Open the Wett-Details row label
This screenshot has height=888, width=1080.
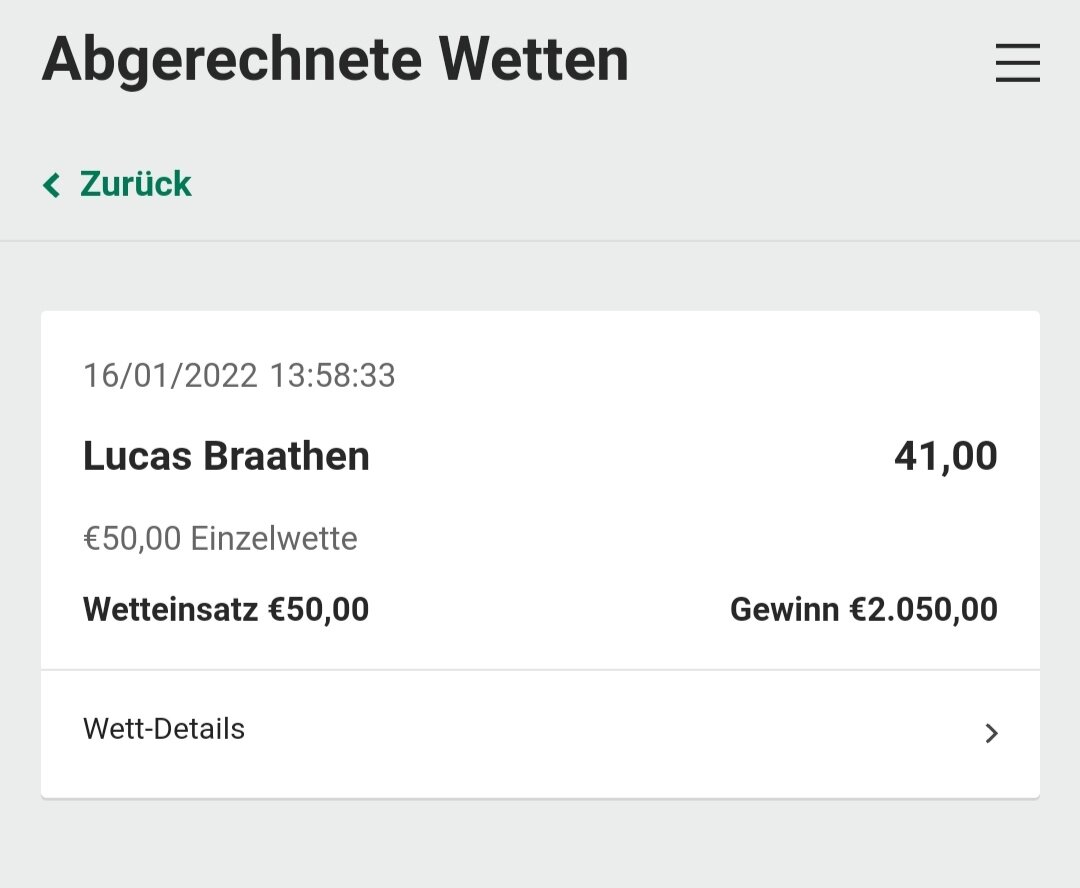[164, 729]
